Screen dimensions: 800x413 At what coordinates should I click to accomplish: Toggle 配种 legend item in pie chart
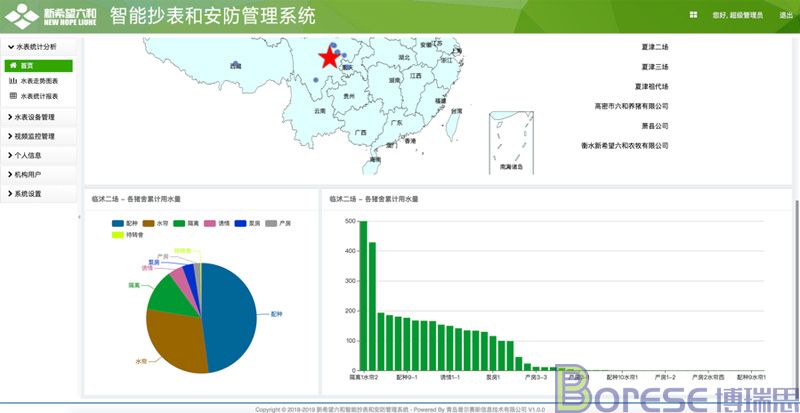pos(125,224)
